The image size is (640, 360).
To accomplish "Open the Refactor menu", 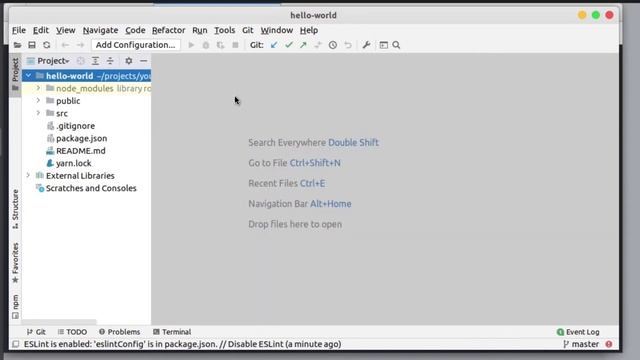I will (169, 30).
